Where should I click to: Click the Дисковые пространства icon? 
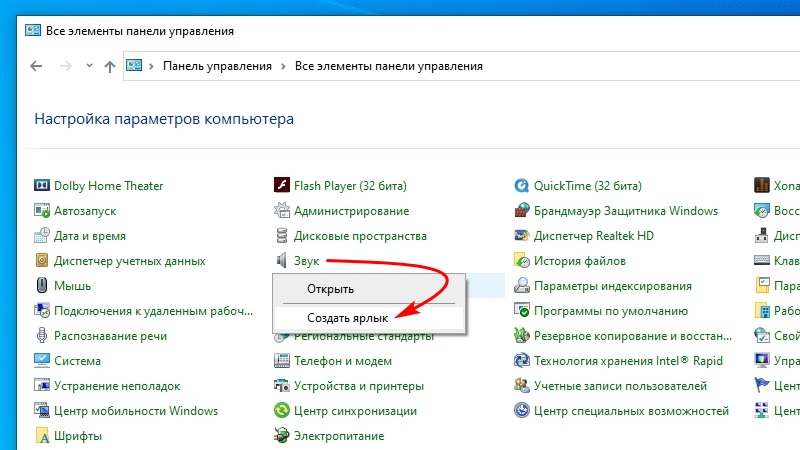click(x=282, y=235)
